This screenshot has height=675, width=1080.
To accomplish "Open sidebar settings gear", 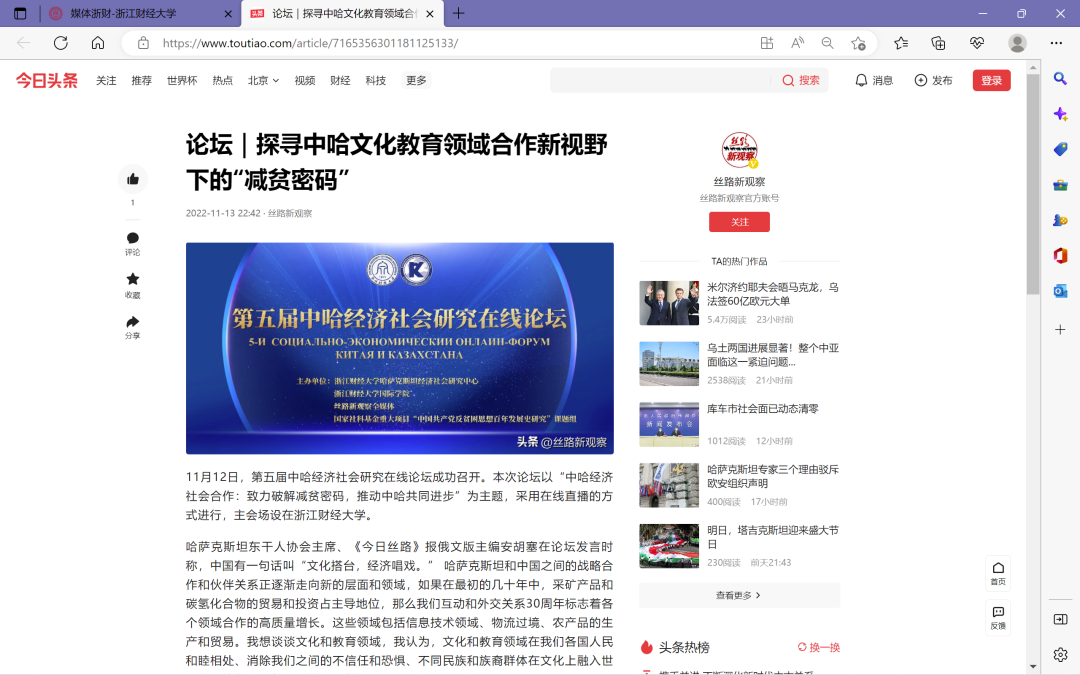I will click(1060, 654).
